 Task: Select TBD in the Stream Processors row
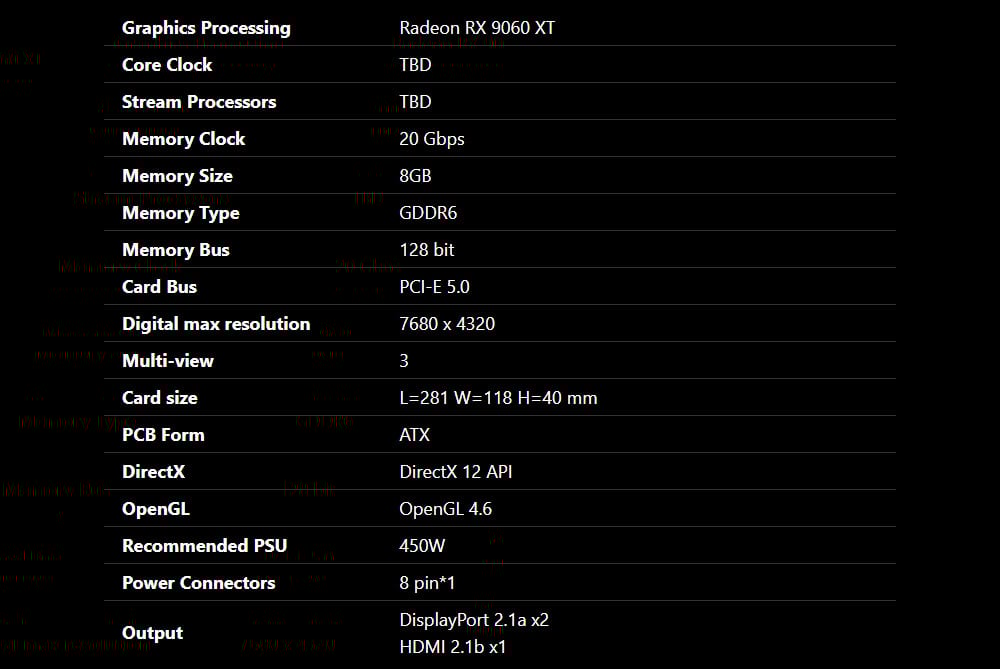[x=415, y=102]
